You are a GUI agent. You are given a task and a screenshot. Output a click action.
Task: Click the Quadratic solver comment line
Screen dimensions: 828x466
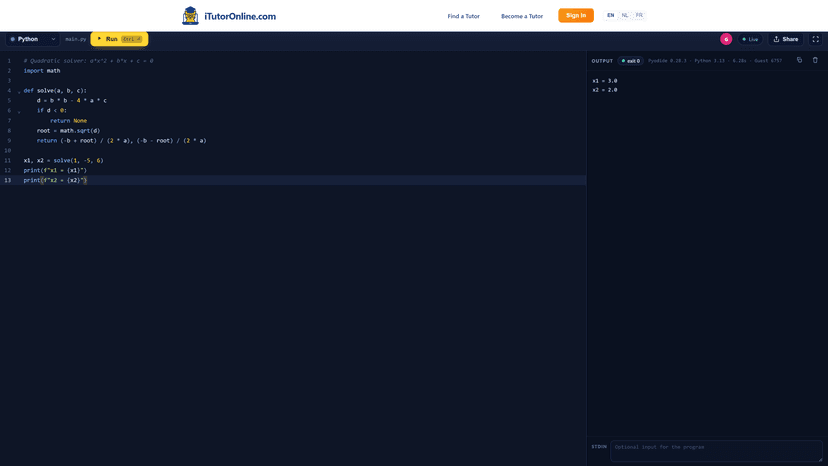click(x=88, y=61)
